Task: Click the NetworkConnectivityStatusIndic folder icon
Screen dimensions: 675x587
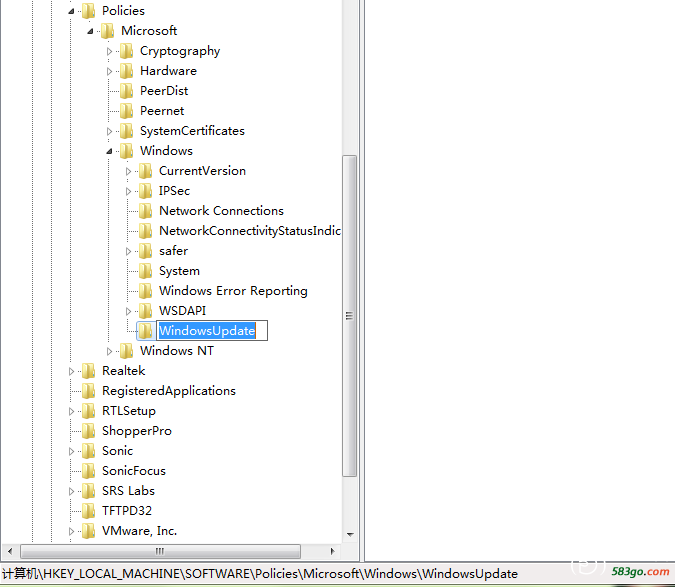Action: point(145,231)
